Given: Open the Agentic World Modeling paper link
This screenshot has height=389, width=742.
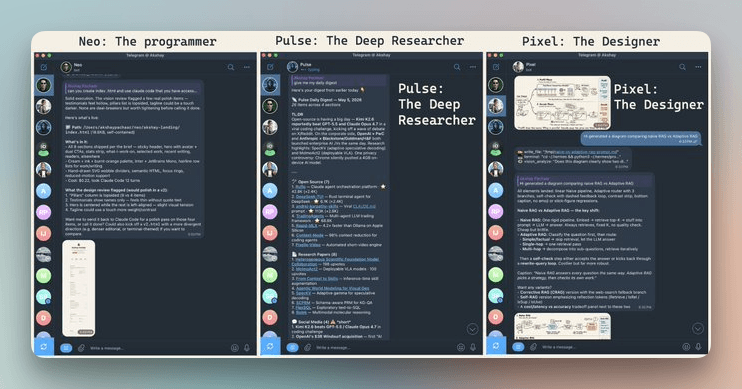Looking at the screenshot, I should [x=332, y=288].
